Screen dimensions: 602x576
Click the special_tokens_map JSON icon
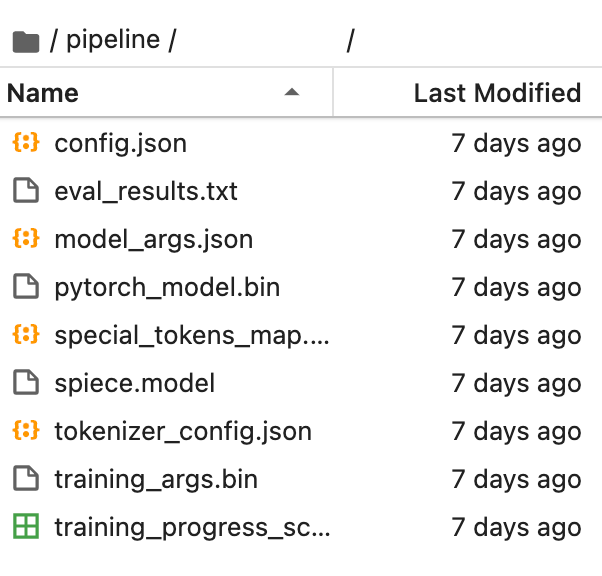click(26, 334)
